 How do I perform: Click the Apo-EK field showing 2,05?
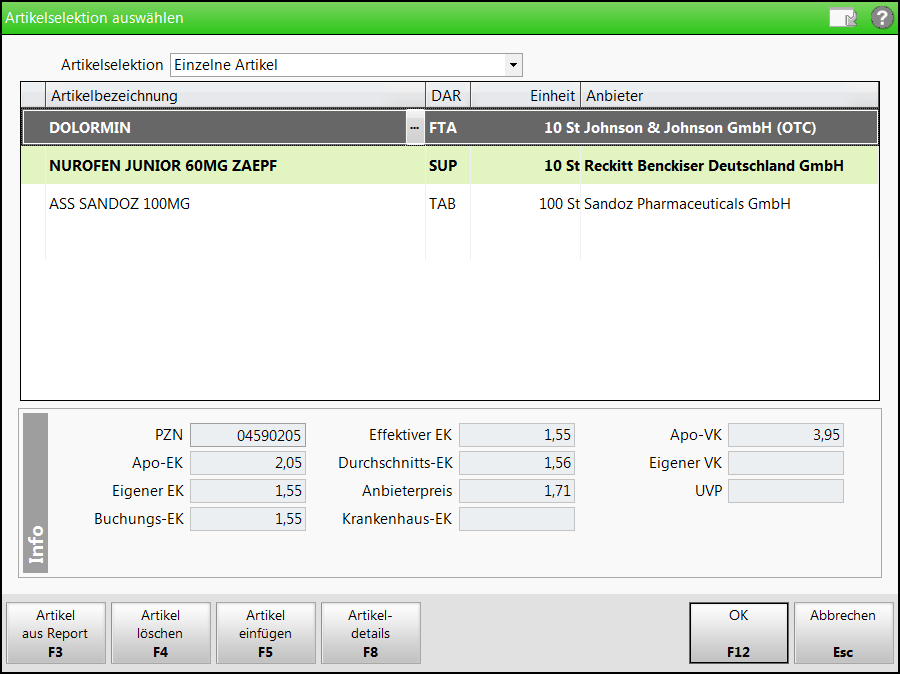tap(248, 463)
